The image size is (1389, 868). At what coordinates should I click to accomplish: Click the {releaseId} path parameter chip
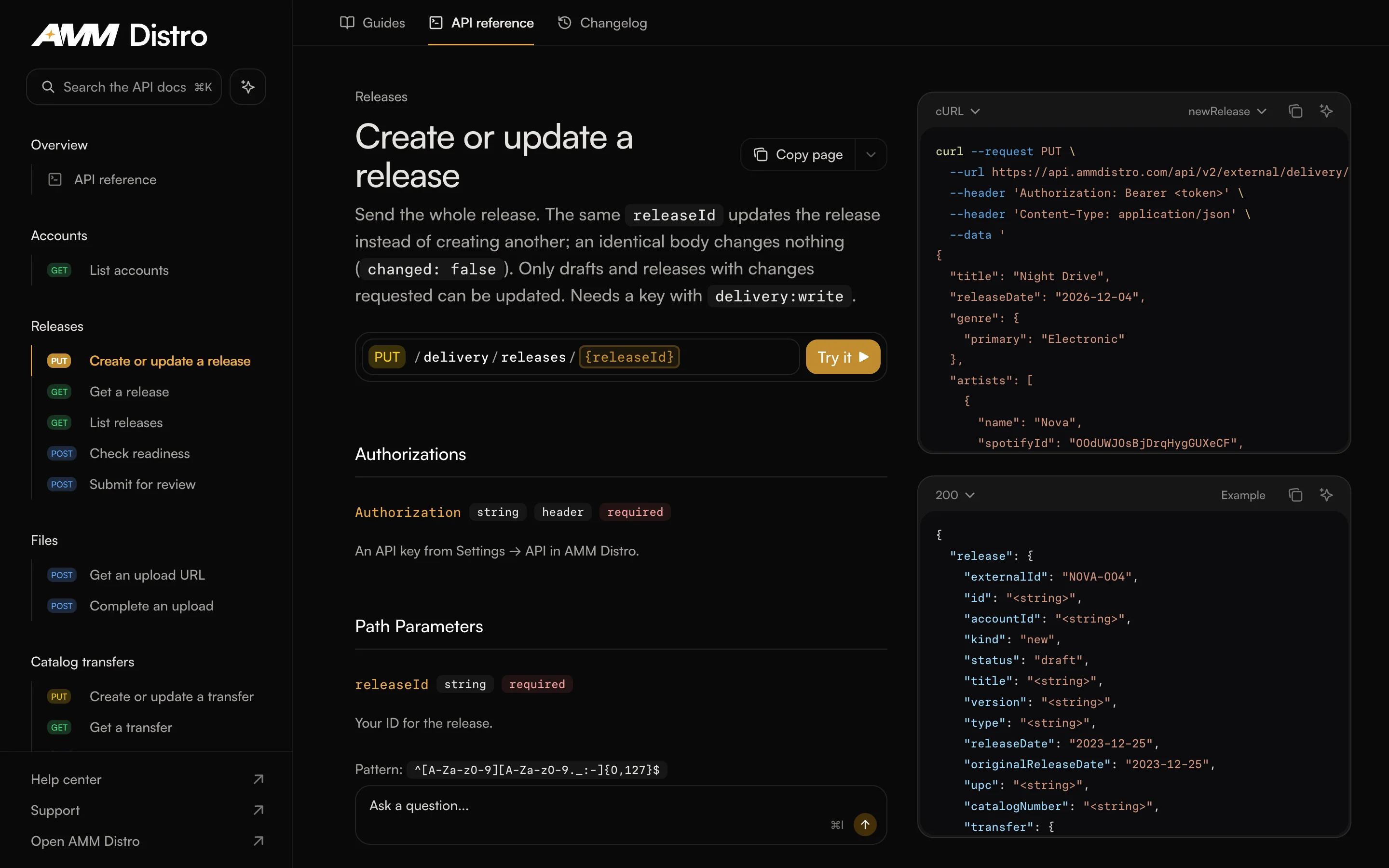click(x=629, y=356)
